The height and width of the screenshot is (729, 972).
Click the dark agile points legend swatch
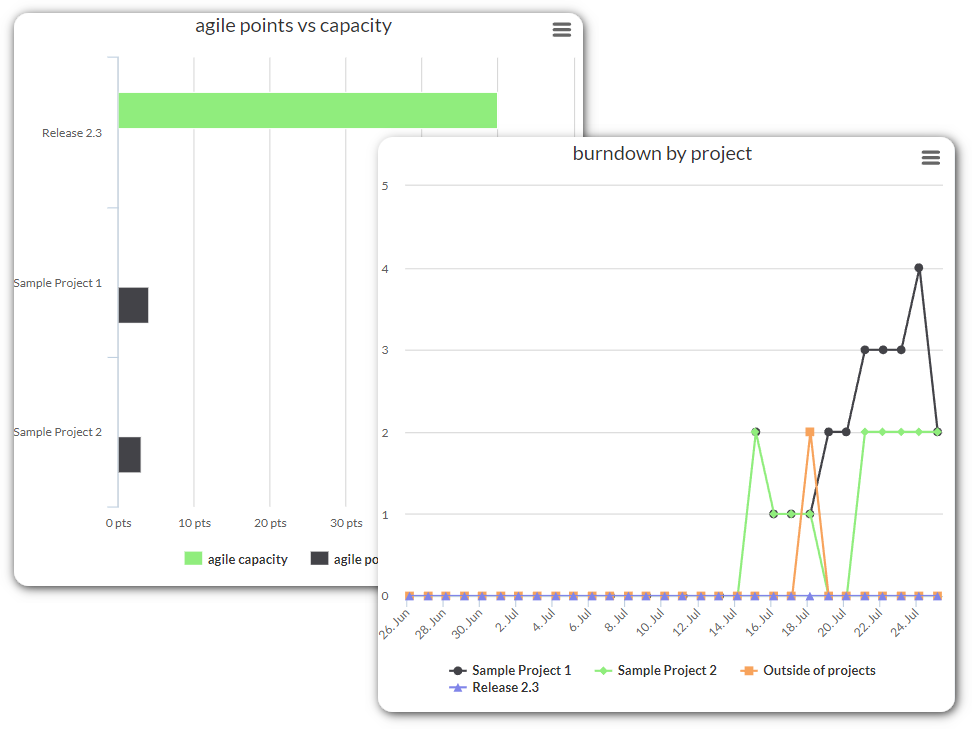pyautogui.click(x=320, y=559)
